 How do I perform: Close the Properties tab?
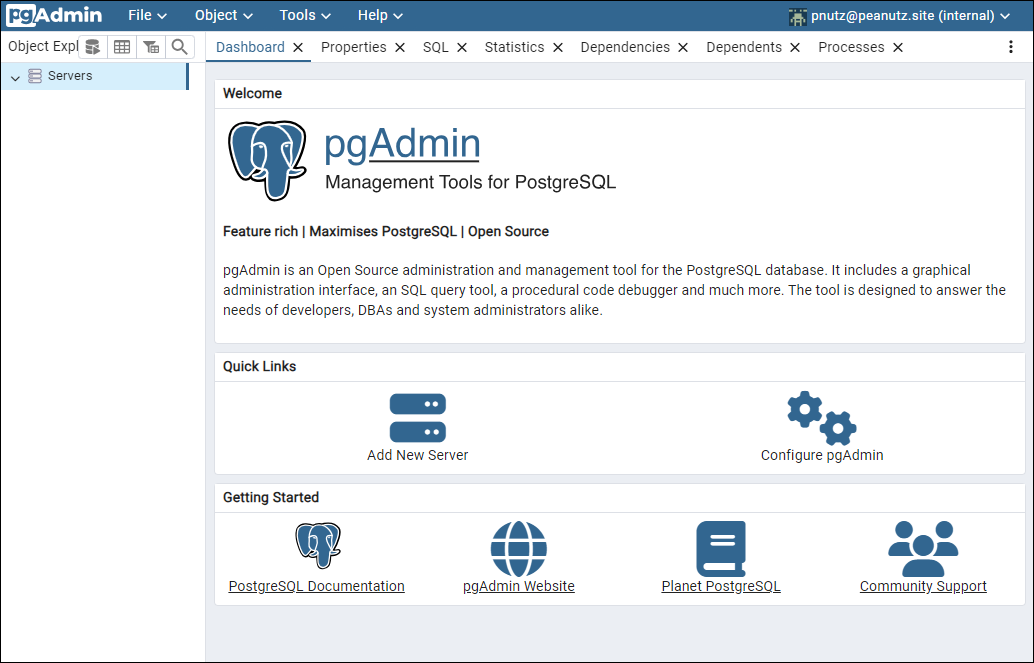click(400, 47)
